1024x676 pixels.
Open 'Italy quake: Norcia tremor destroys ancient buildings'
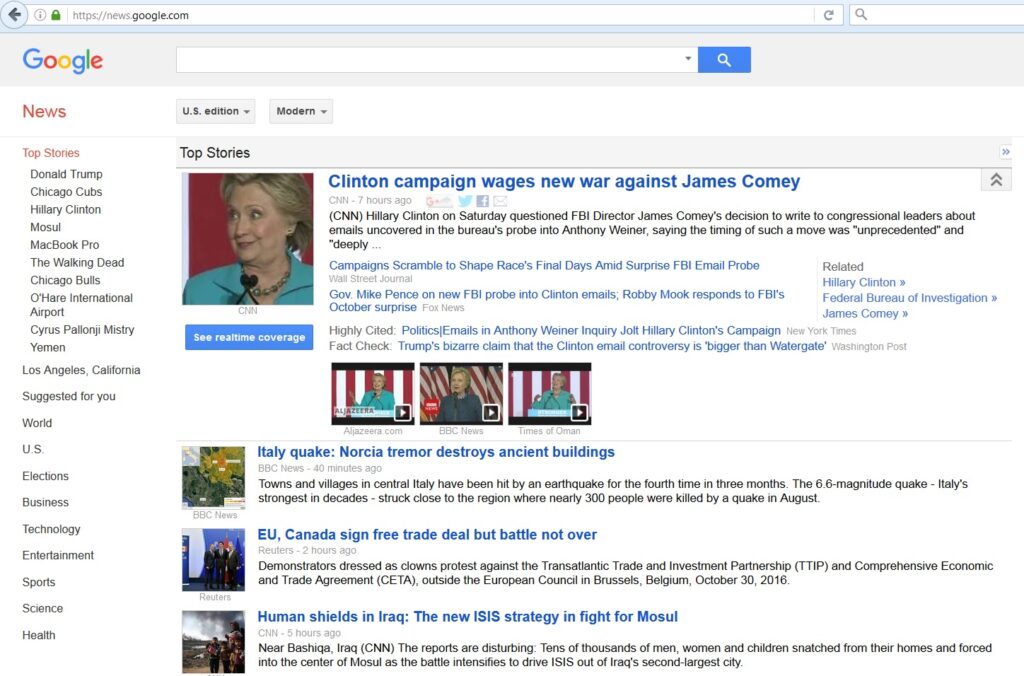(436, 452)
